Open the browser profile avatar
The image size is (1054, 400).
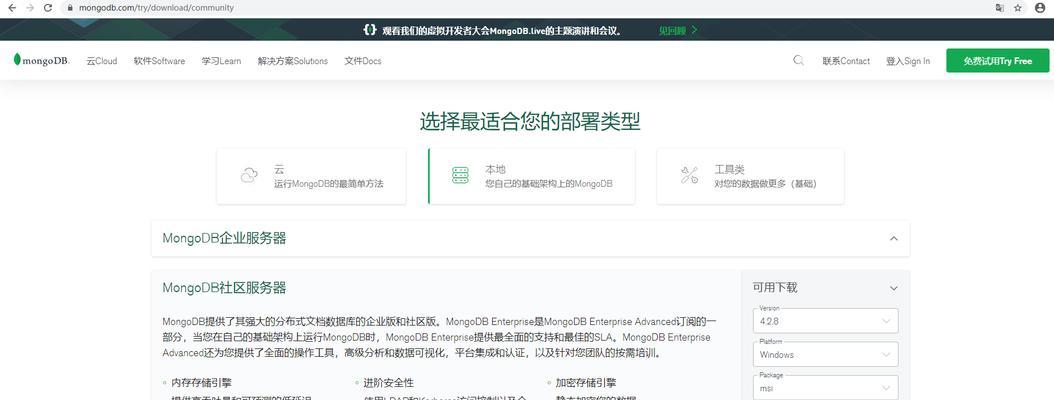coord(1040,8)
